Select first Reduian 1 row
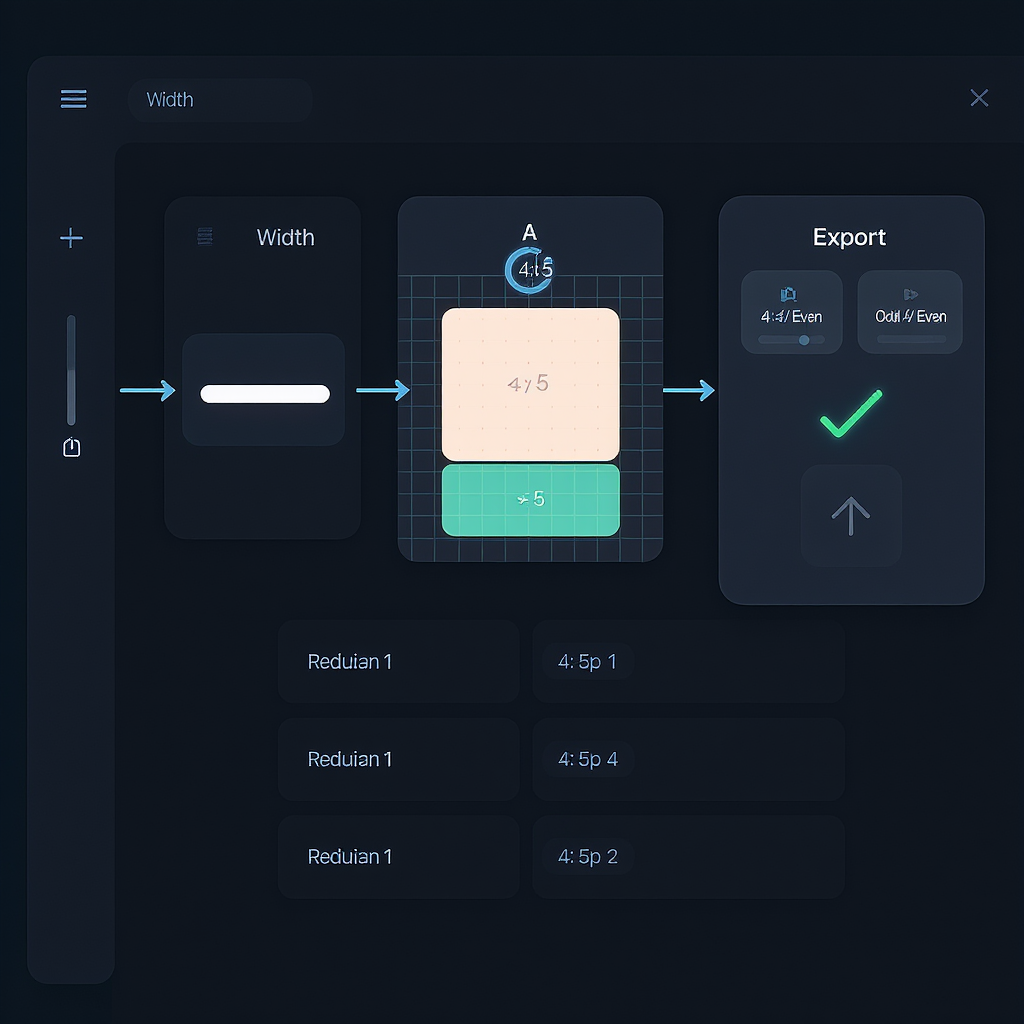The image size is (1024, 1024). (398, 662)
